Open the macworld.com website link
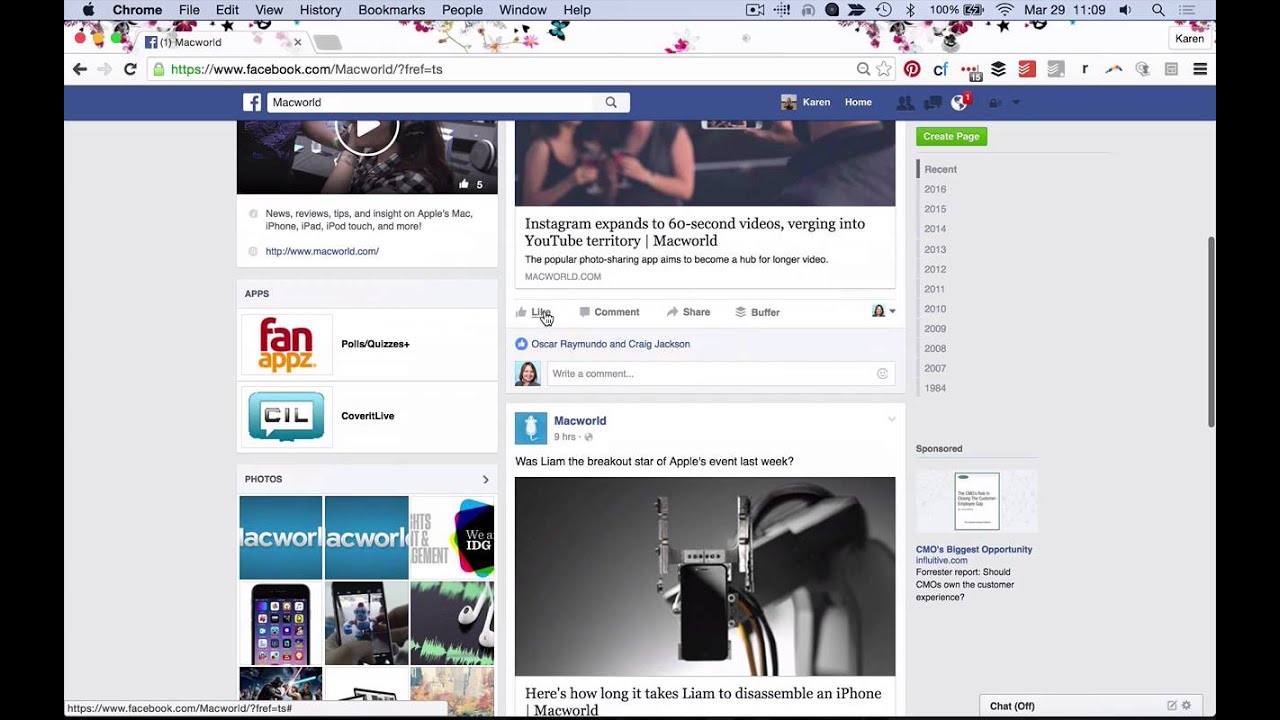The image size is (1280, 720). coord(322,251)
